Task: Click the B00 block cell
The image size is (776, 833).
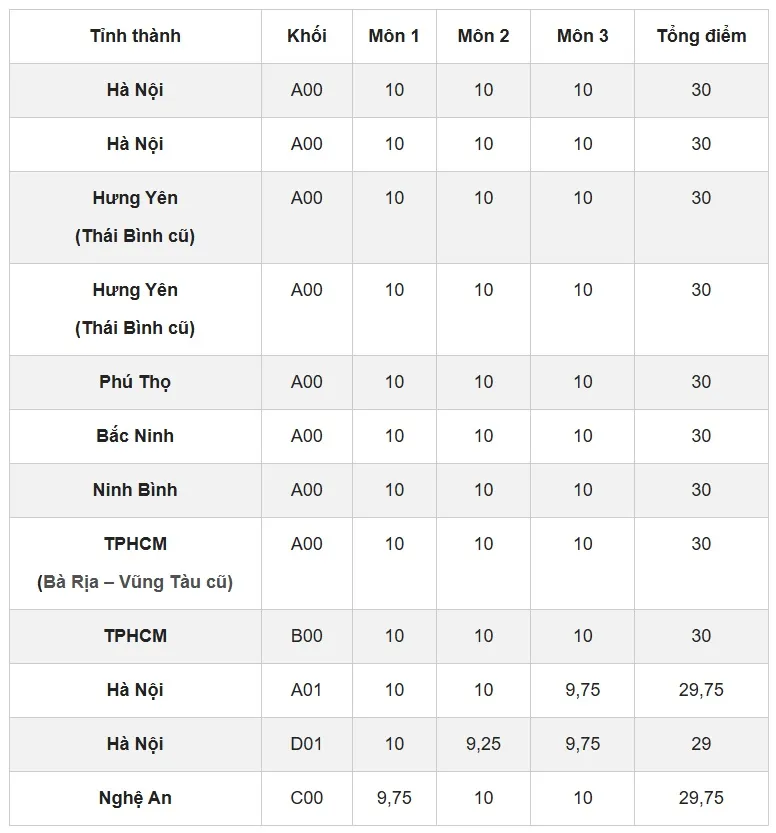Action: click(x=306, y=636)
